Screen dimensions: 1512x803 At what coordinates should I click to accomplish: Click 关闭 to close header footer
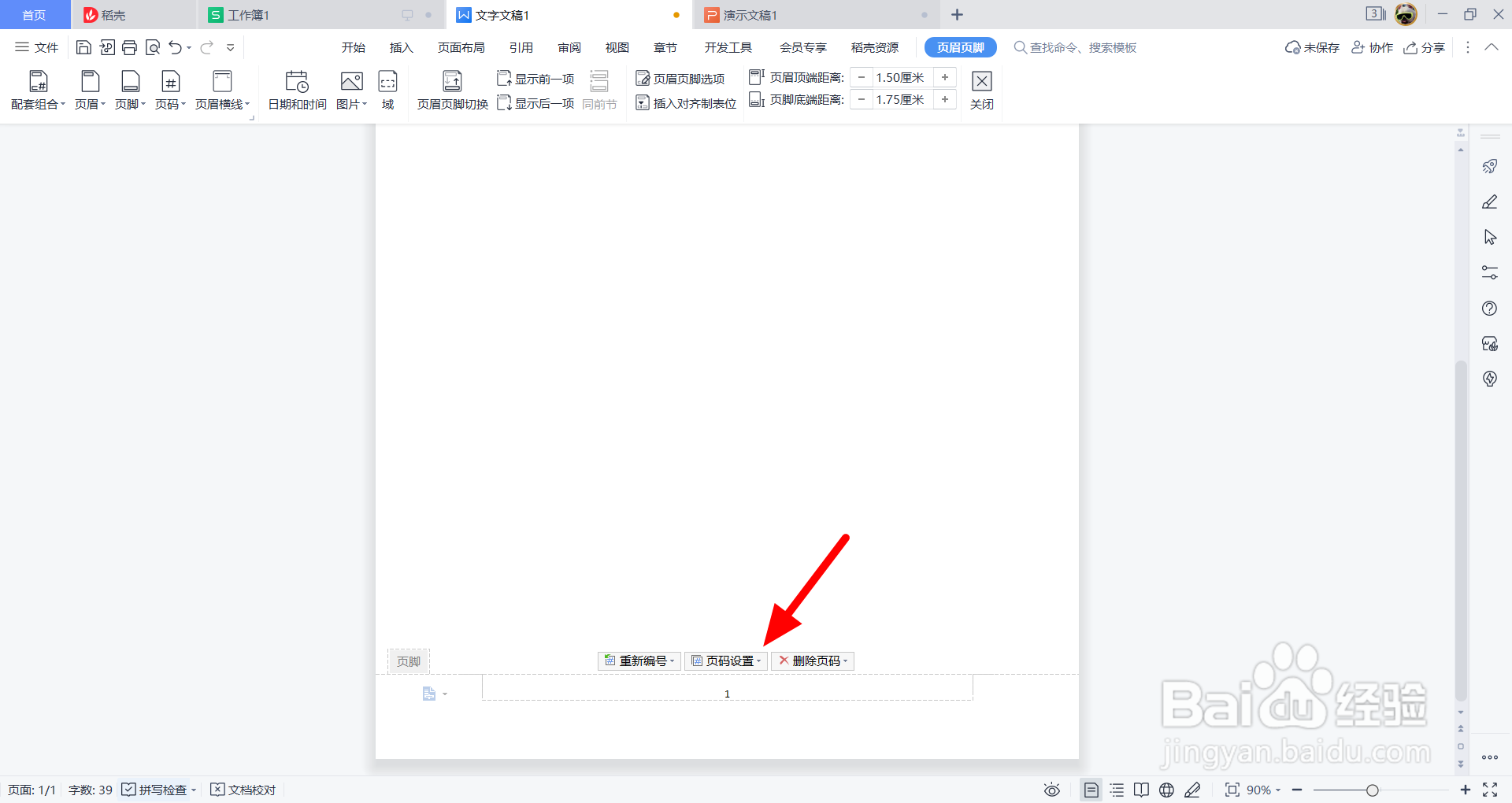982,91
